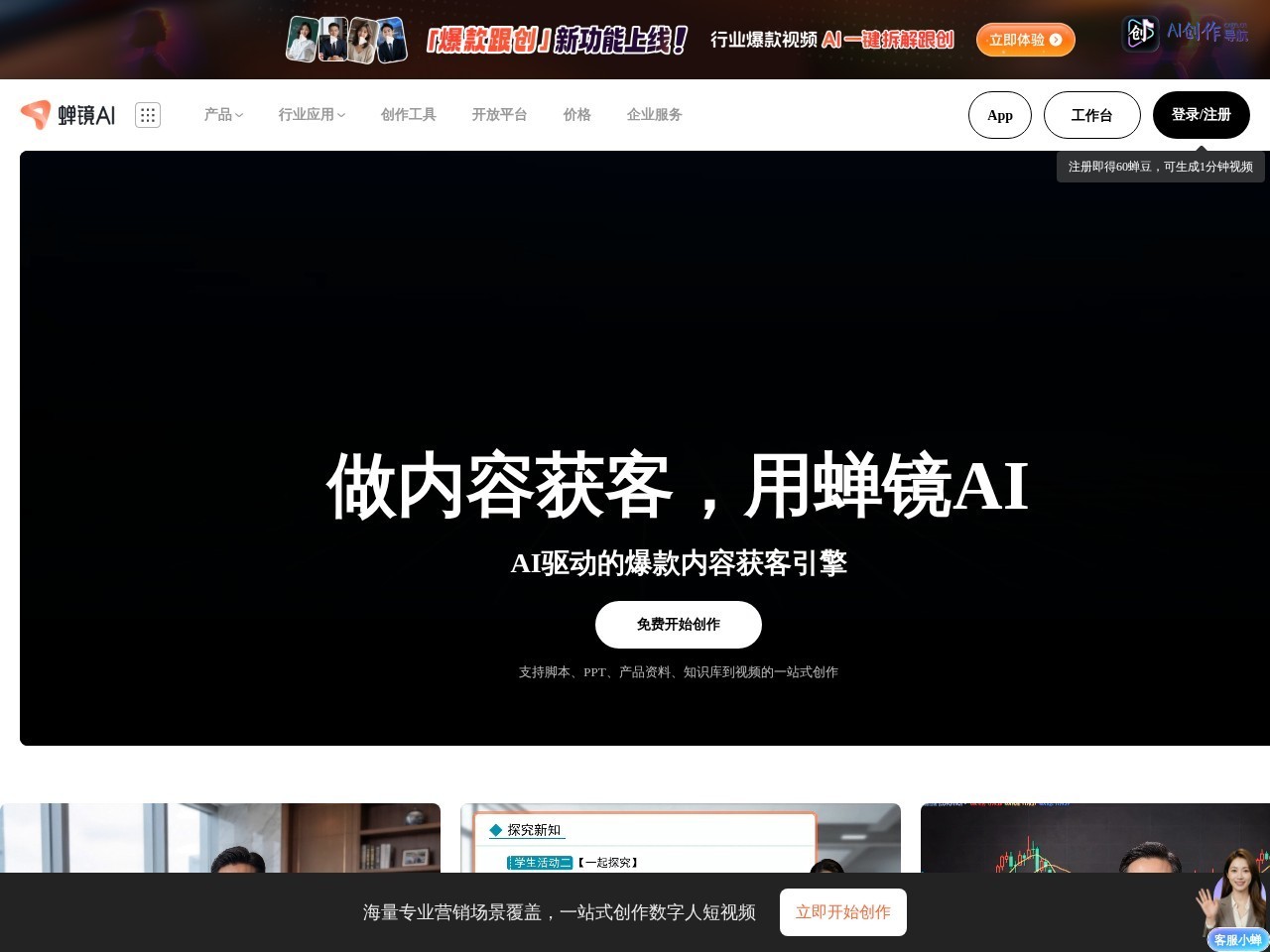Click the 海量专业营销场景覆盖 bottom bar text
Image resolution: width=1270 pixels, height=952 pixels.
560,912
